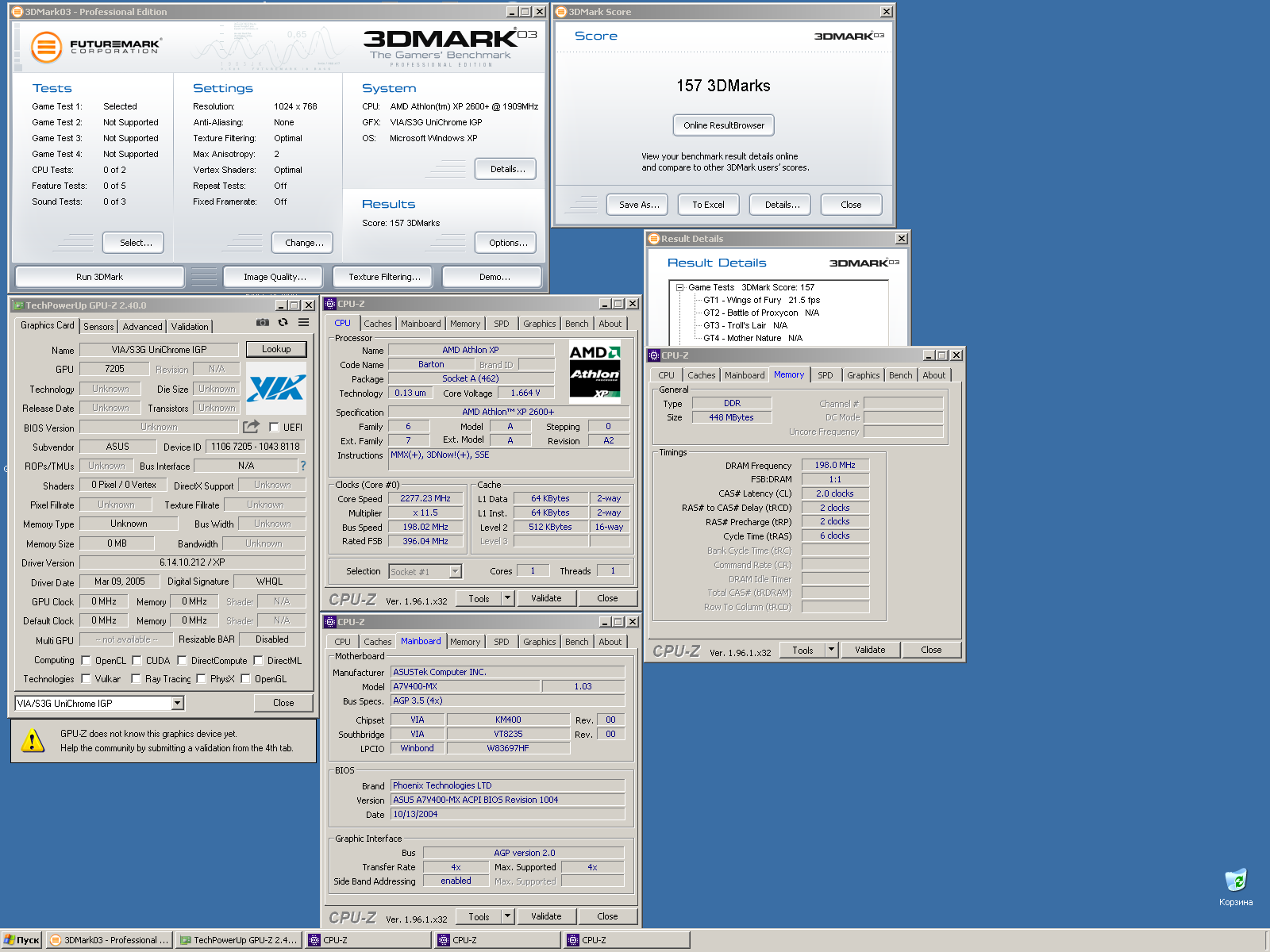Screen dimensions: 1270x952
Task: Click the Core Speed 2277.23 MHz value
Action: pyautogui.click(x=425, y=499)
